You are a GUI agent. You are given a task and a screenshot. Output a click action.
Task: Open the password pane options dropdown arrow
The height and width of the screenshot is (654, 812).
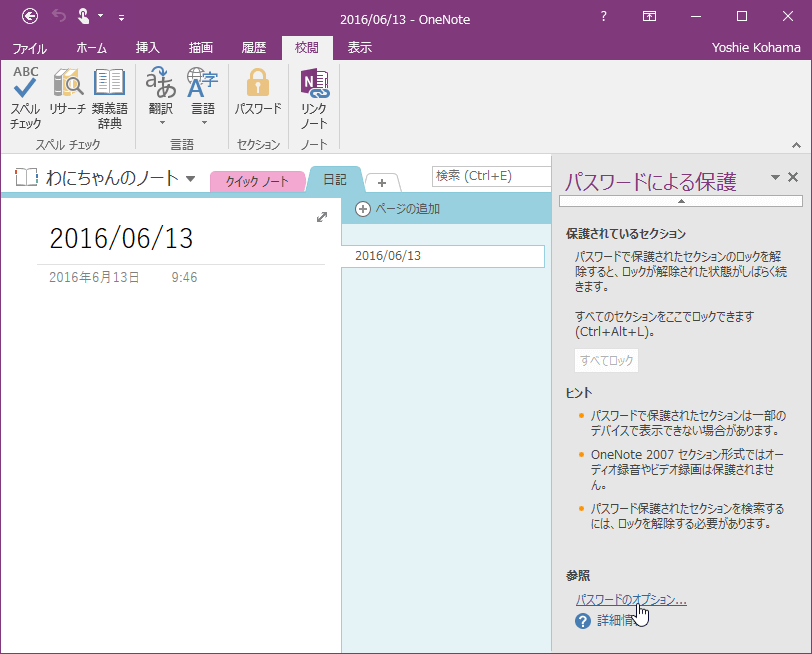[x=775, y=177]
